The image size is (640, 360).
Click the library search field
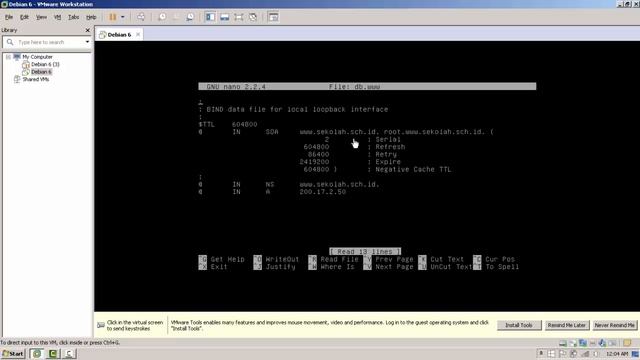click(x=47, y=42)
